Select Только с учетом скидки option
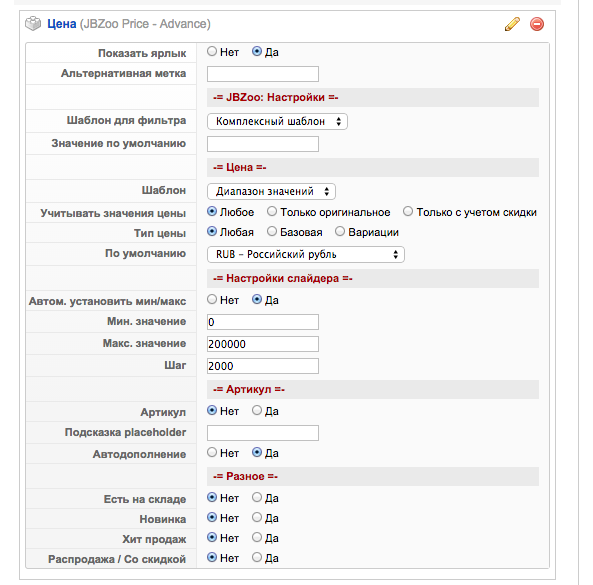 tap(408, 211)
